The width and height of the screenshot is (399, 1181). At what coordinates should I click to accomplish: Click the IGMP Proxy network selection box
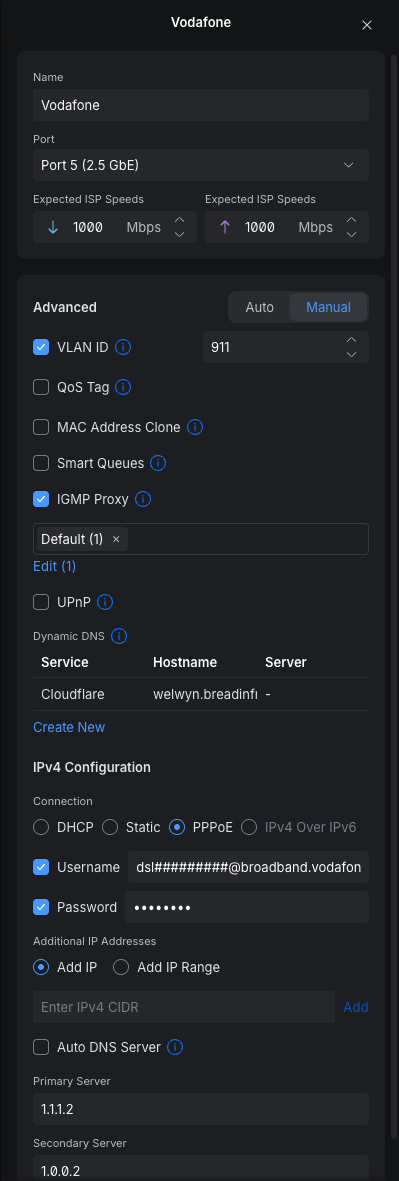[201, 539]
